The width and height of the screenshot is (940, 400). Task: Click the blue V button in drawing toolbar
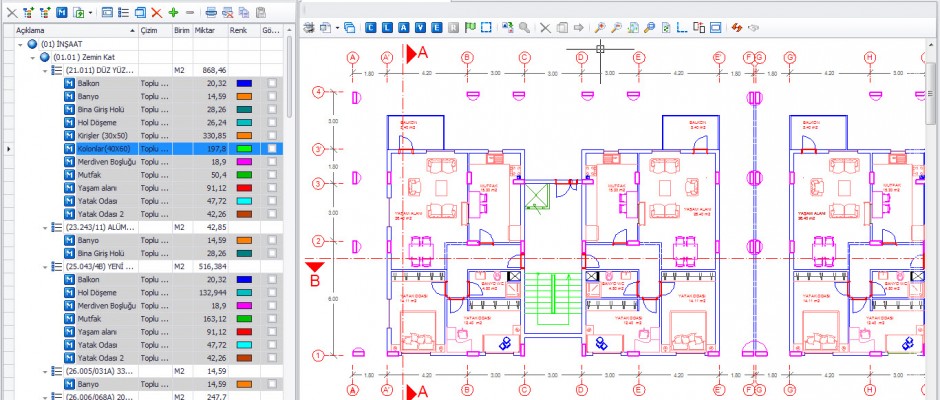tap(420, 28)
